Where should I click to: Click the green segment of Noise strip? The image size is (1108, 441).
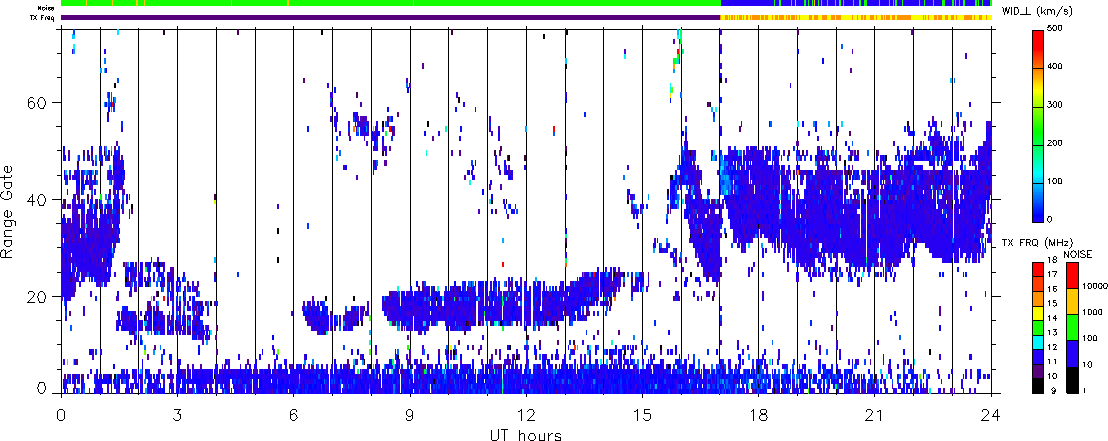391,4
